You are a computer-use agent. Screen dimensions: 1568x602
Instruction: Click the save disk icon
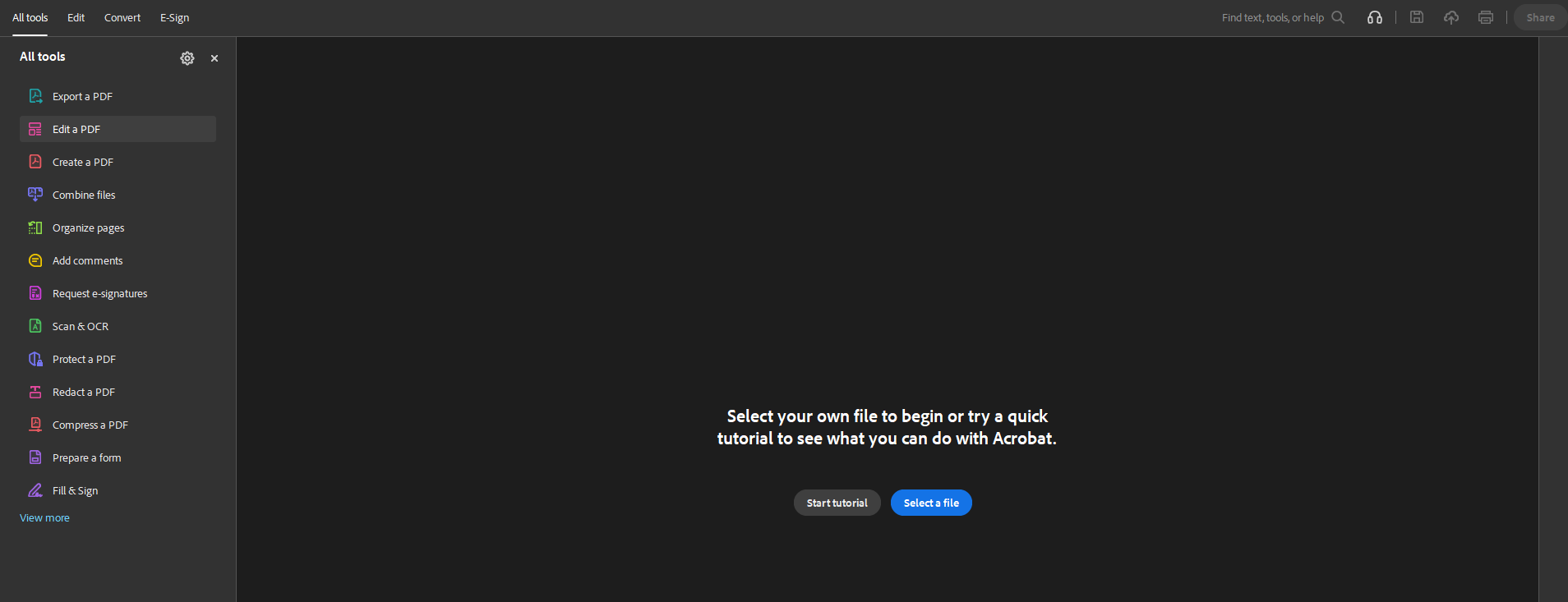[x=1417, y=17]
